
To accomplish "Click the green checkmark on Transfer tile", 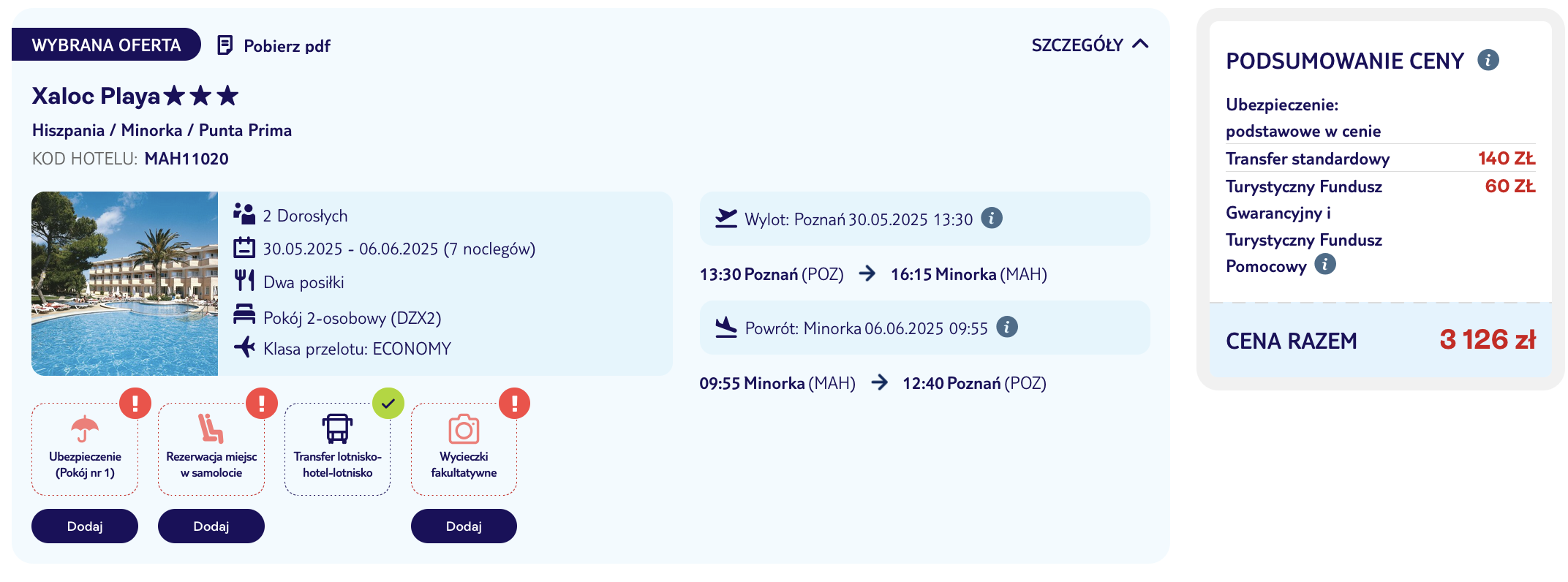I will pos(388,403).
